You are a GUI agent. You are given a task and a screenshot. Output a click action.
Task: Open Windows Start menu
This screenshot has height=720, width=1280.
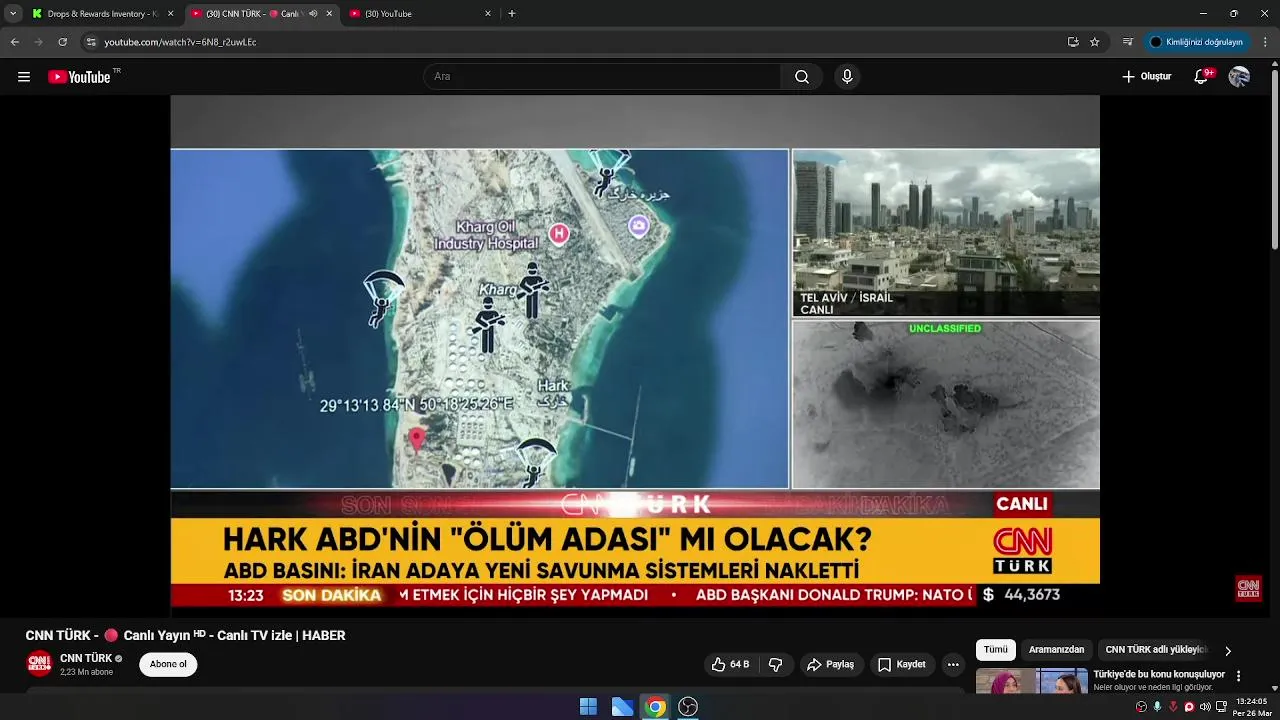tap(588, 707)
